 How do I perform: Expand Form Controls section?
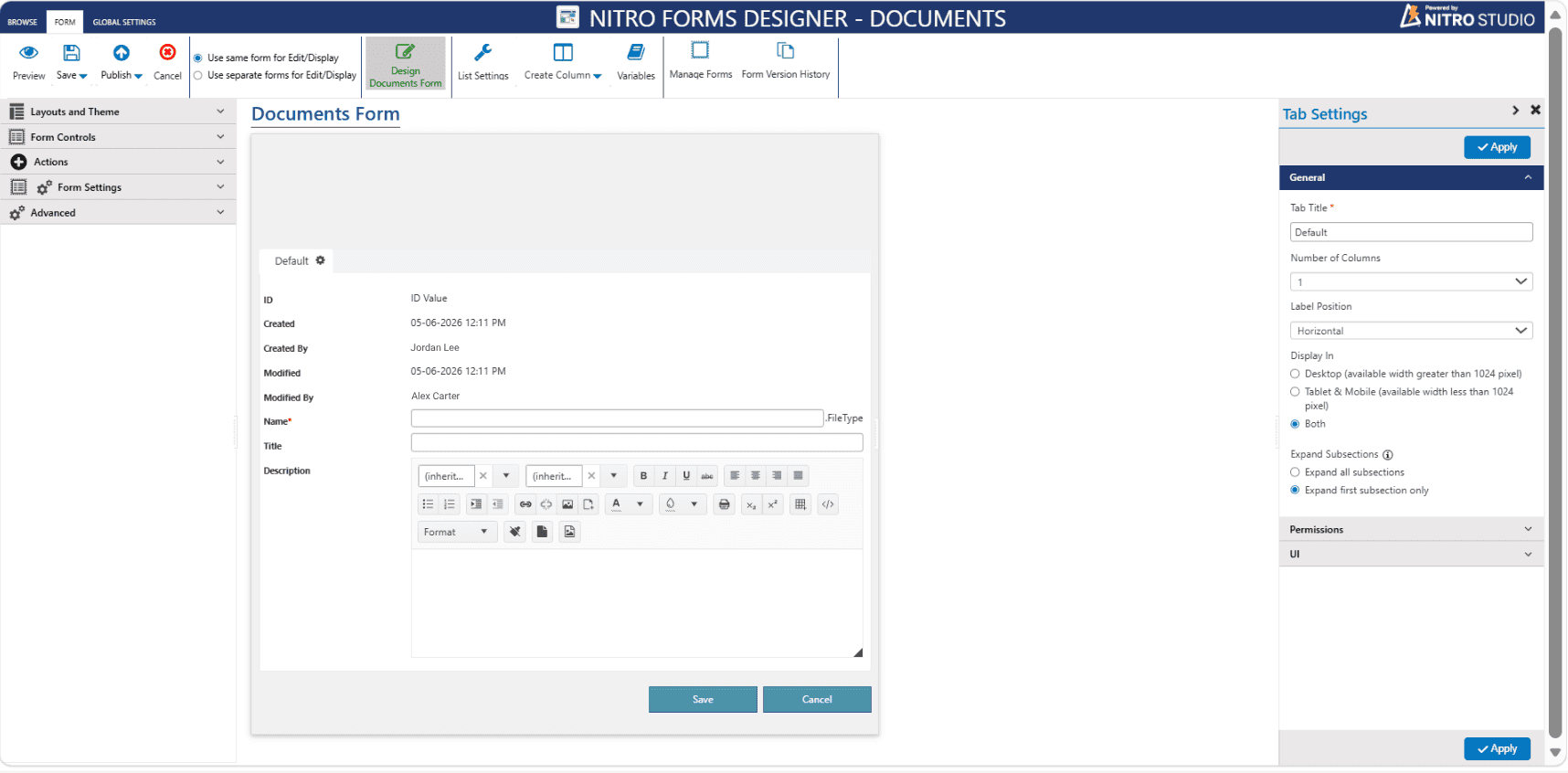[118, 137]
